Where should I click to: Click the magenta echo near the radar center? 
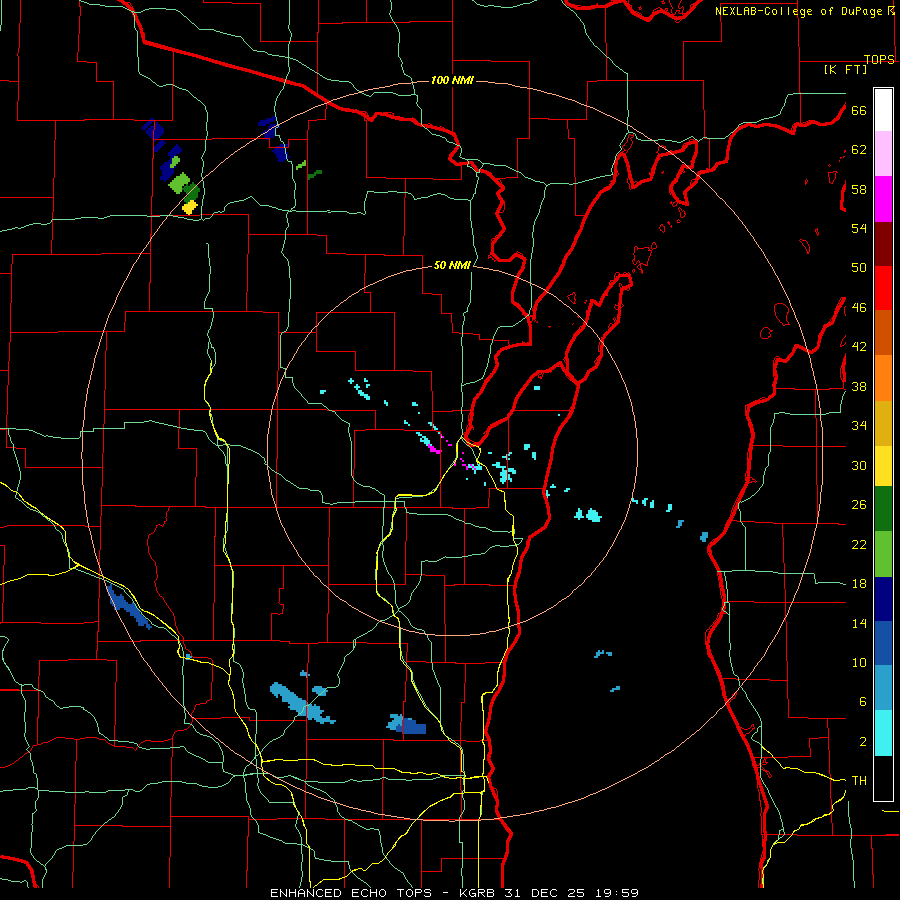[435, 449]
